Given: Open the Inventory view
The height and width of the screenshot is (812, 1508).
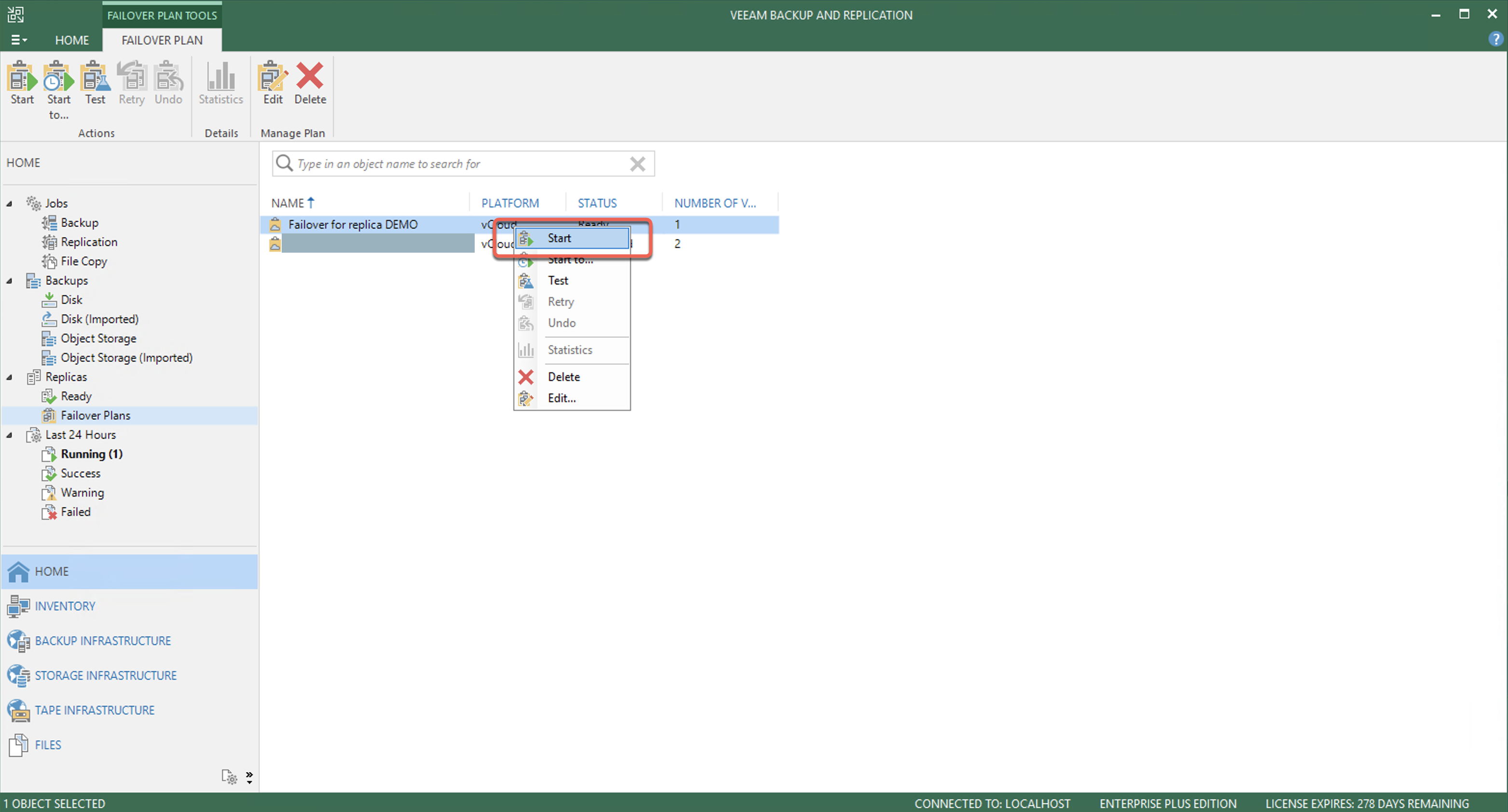Looking at the screenshot, I should 64,606.
